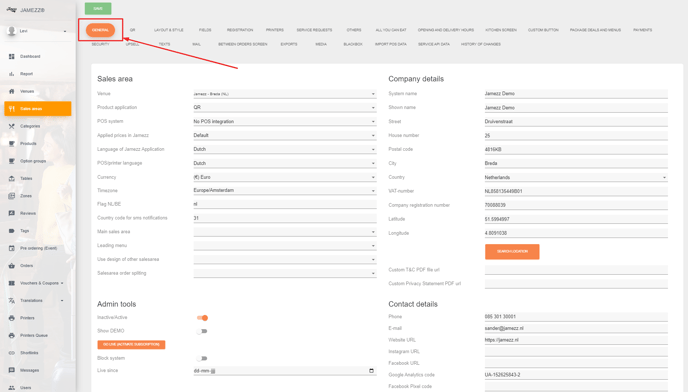Click the Users people icon
688x392 pixels.
pos(12,388)
